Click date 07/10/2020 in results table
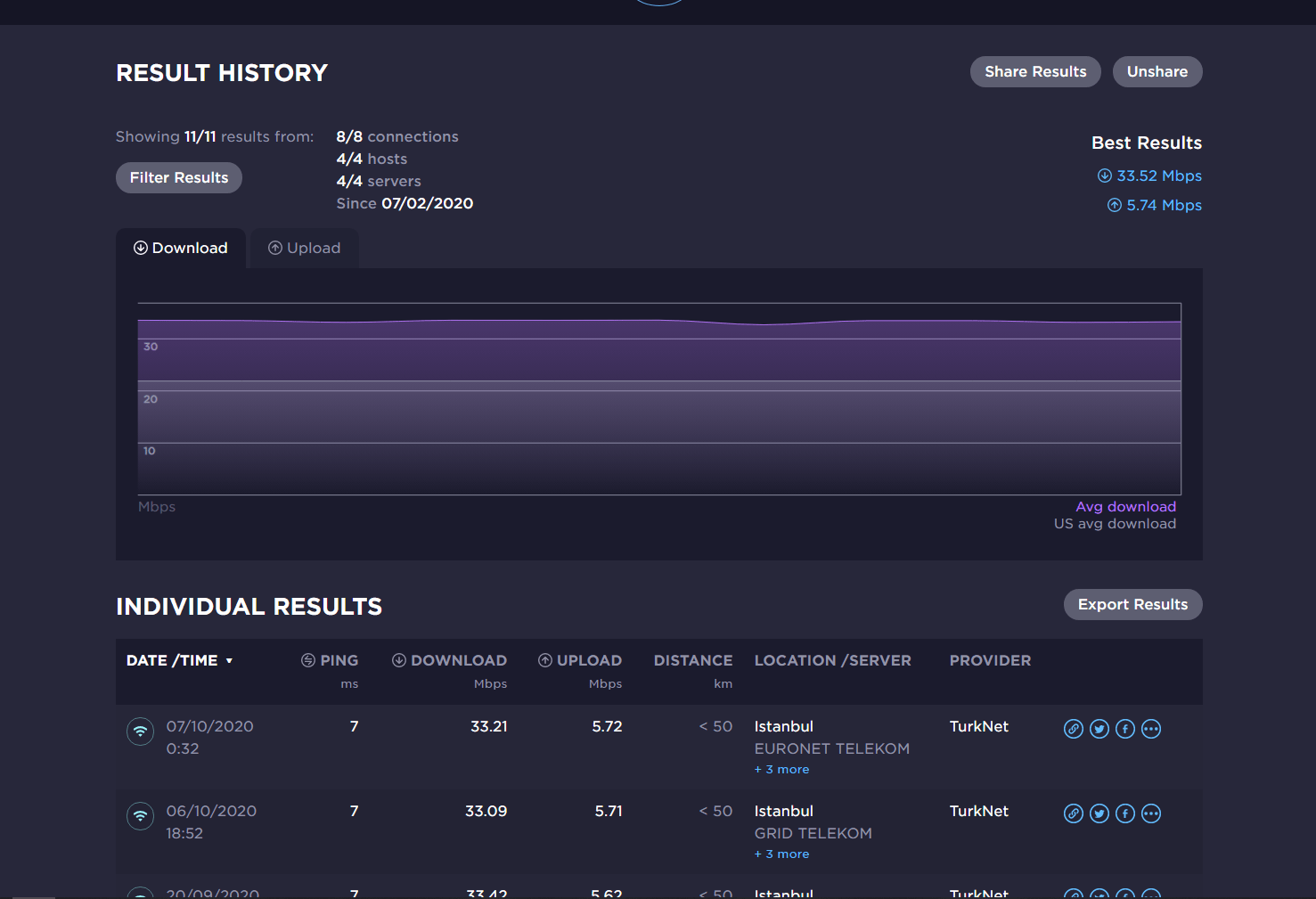The width and height of the screenshot is (1316, 899). click(x=210, y=726)
